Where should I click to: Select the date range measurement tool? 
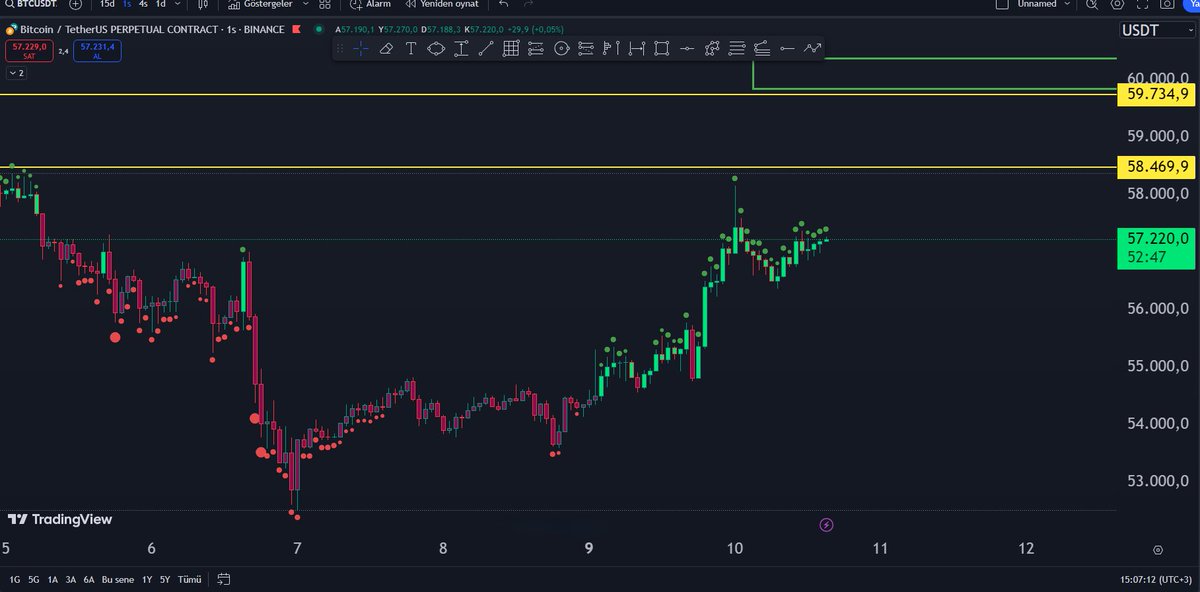point(636,48)
